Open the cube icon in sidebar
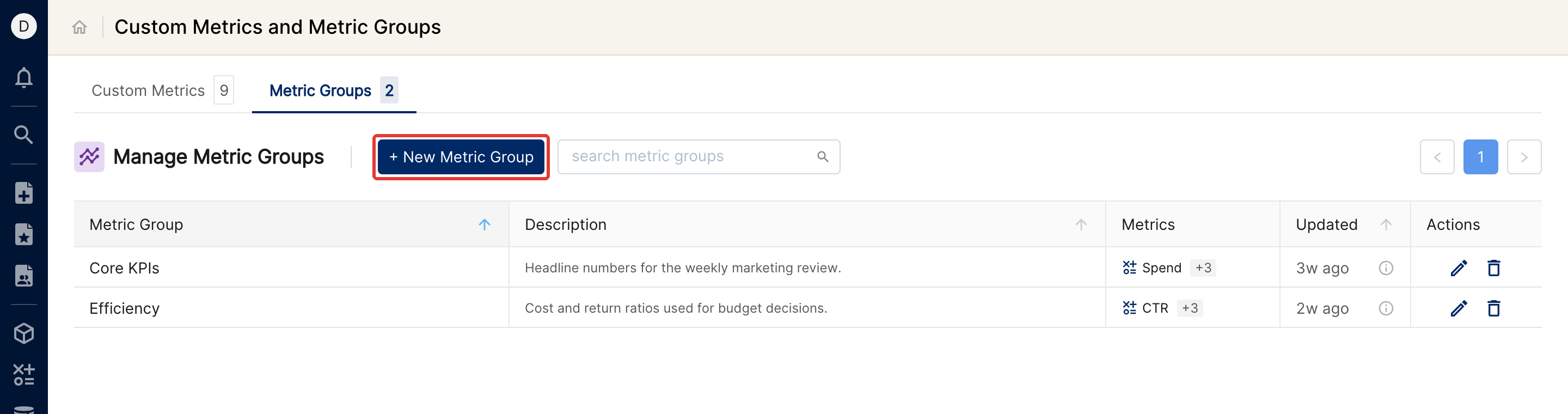1568x414 pixels. (24, 333)
